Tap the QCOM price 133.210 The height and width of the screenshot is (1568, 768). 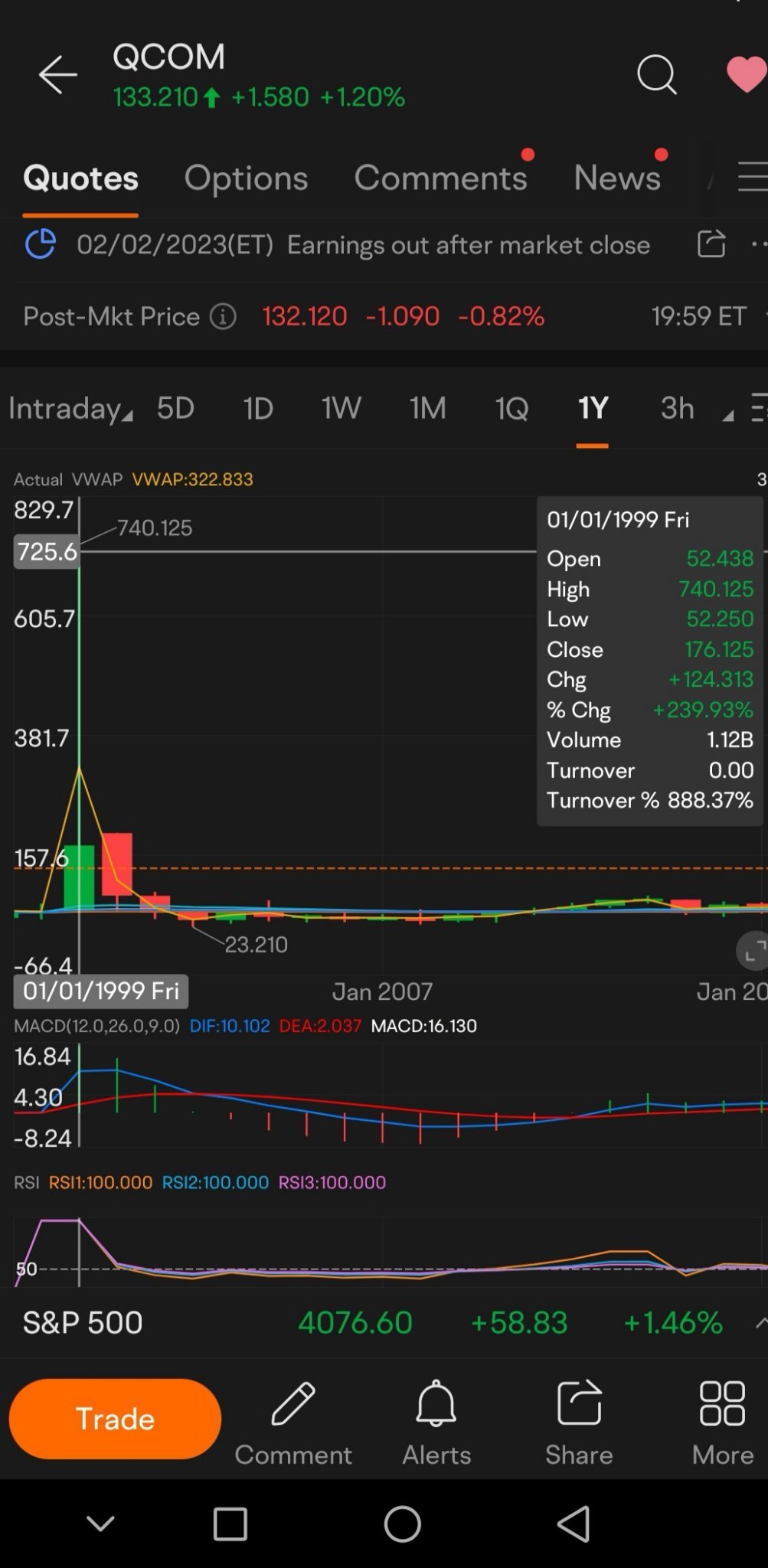tap(155, 97)
